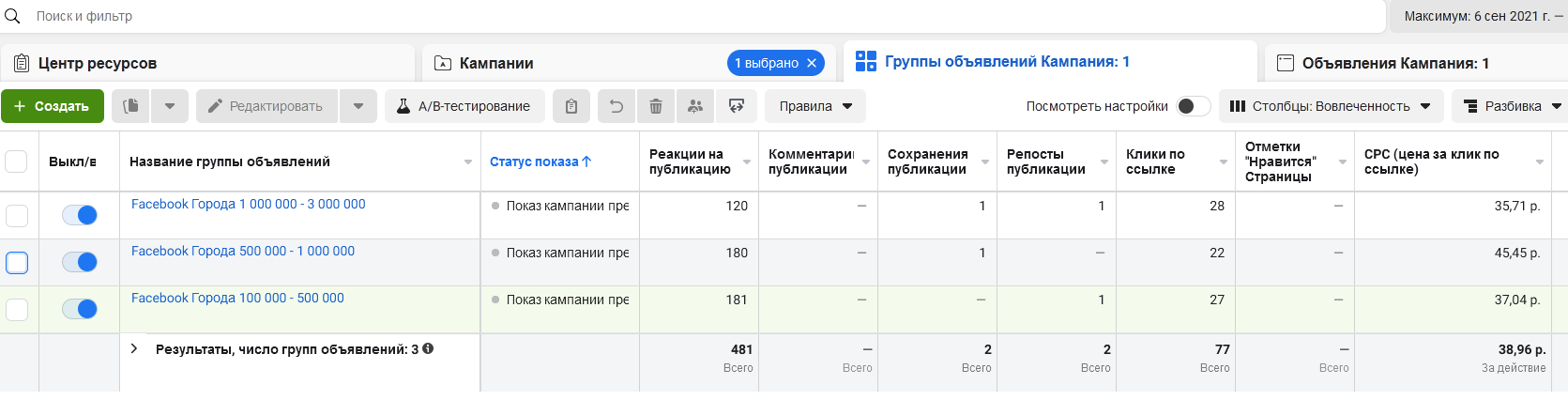
Task: Open 'Facebook Города 100 000 - 500 000' link
Action: pyautogui.click(x=237, y=298)
